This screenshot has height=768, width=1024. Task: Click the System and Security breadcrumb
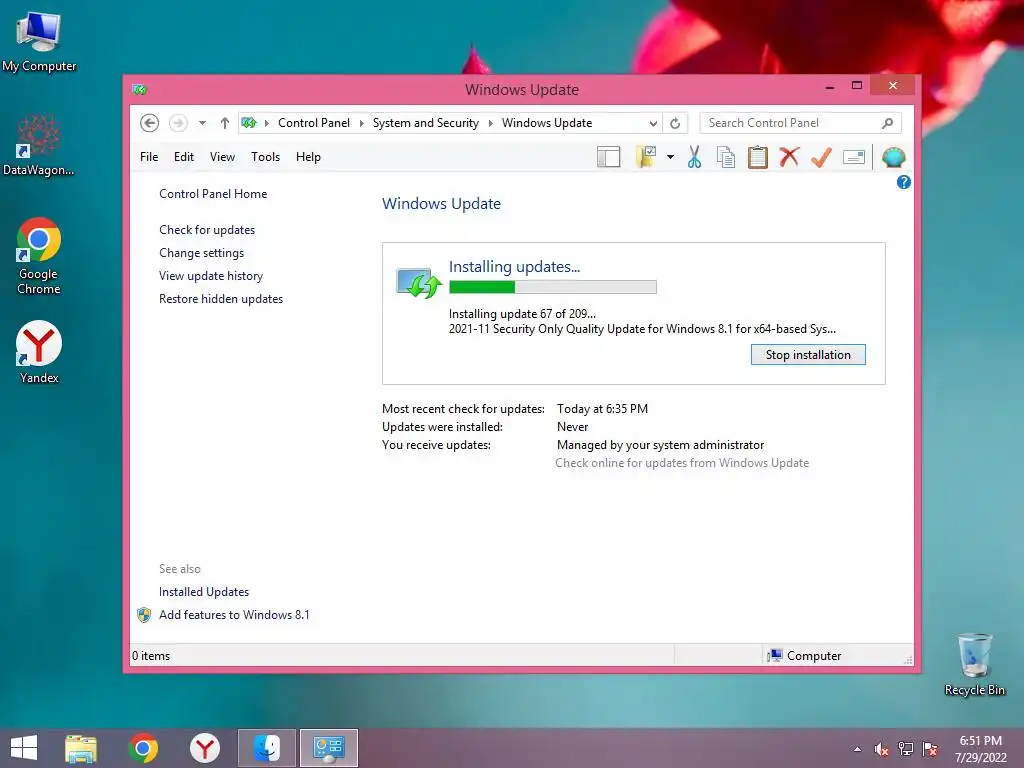pos(426,123)
